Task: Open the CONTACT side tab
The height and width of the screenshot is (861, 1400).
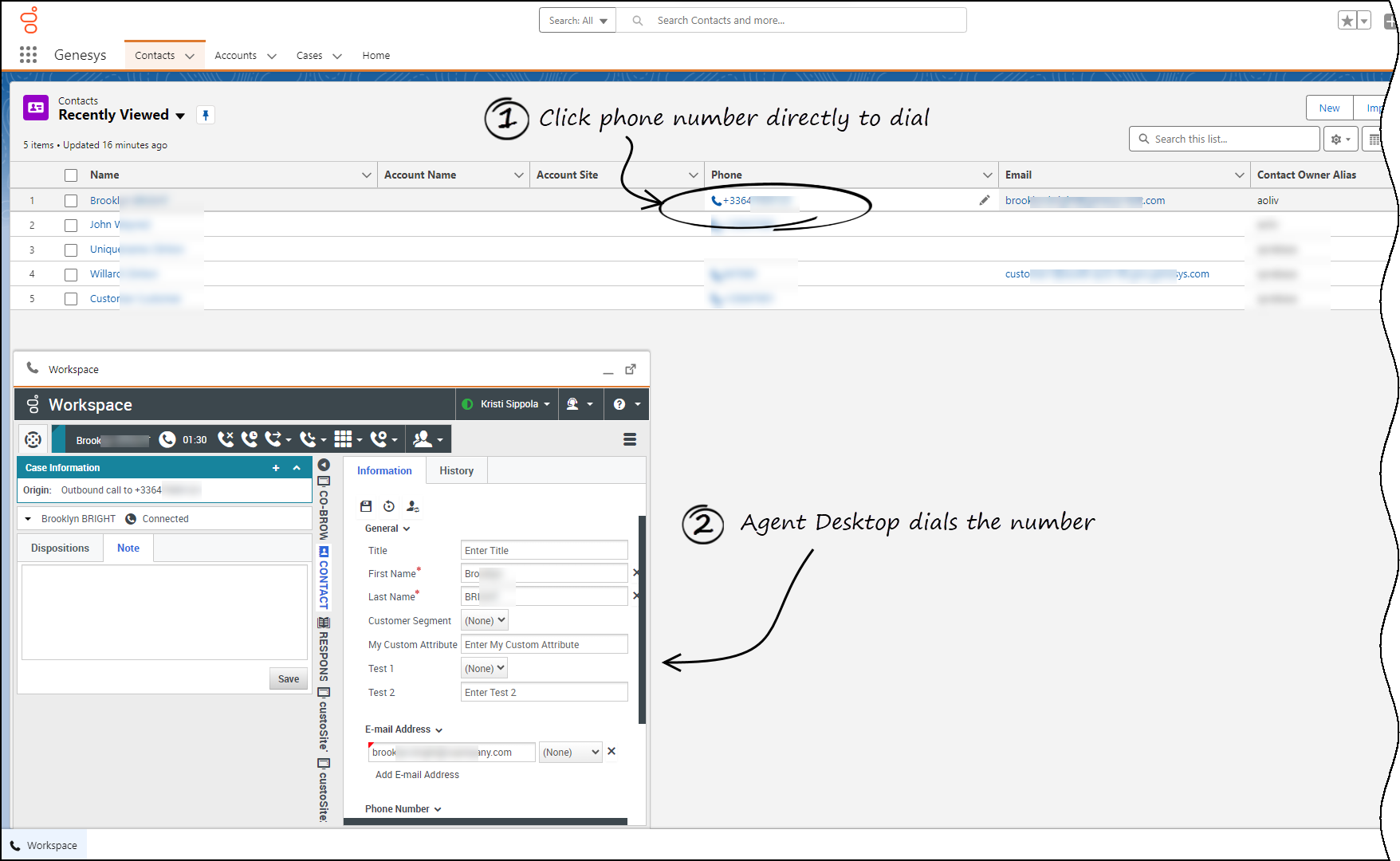Action: point(324,578)
